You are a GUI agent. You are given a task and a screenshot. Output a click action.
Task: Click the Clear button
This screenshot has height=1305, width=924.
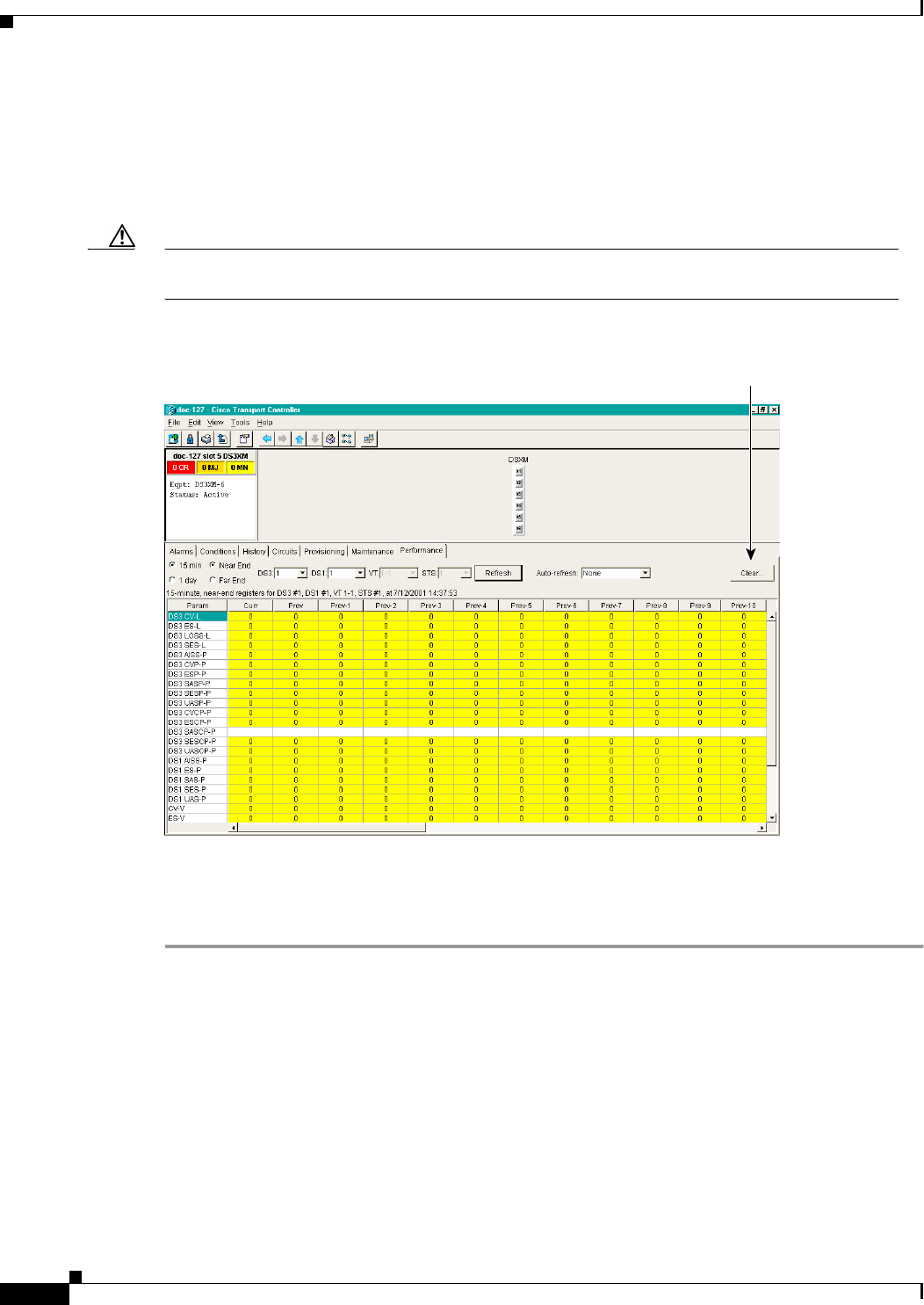(x=752, y=573)
